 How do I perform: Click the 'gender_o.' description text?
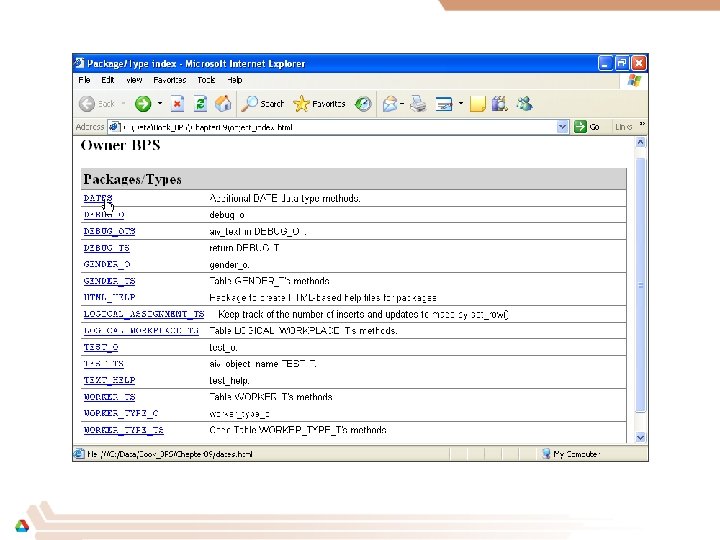230,265
